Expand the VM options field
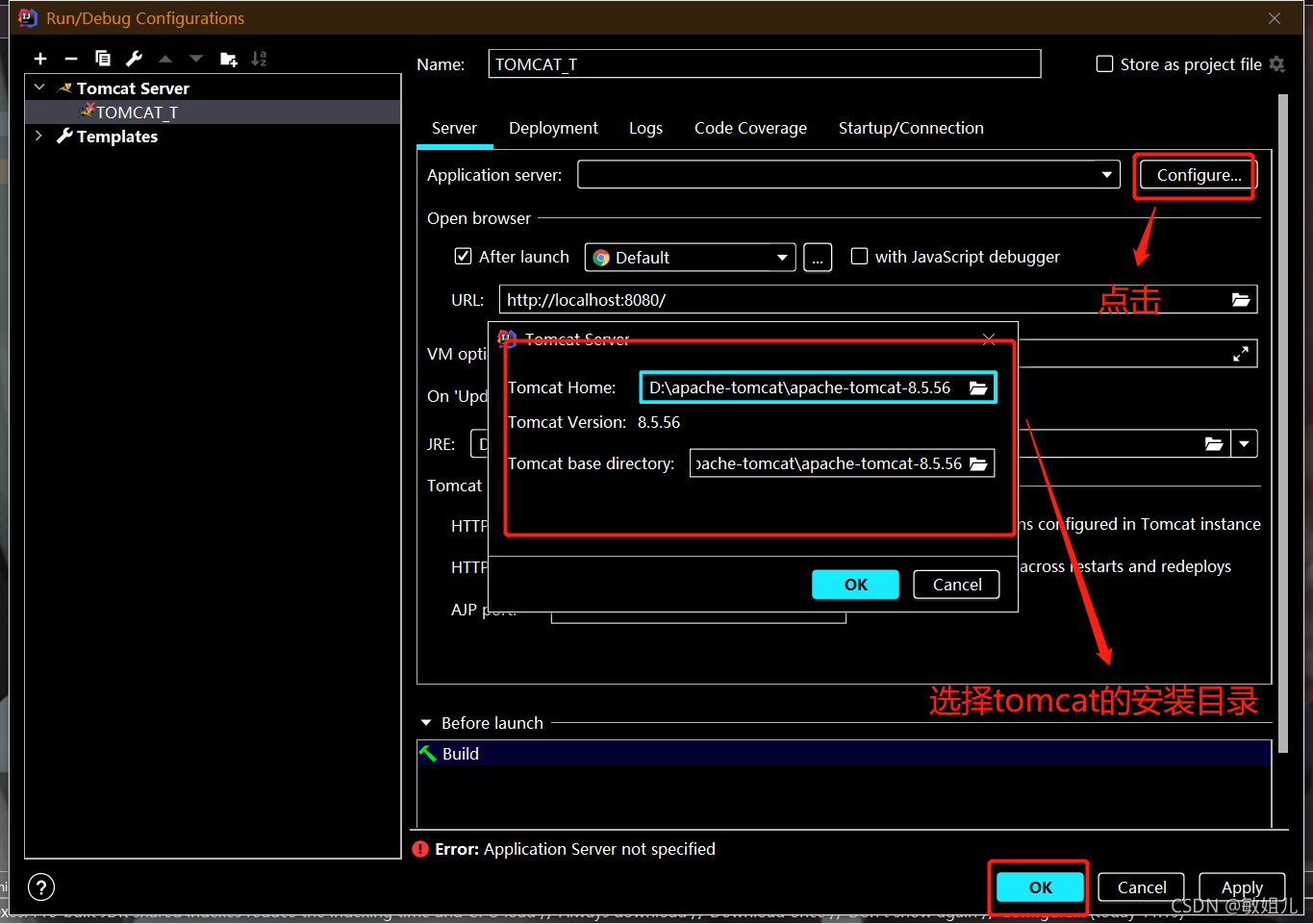1313x924 pixels. (x=1241, y=354)
